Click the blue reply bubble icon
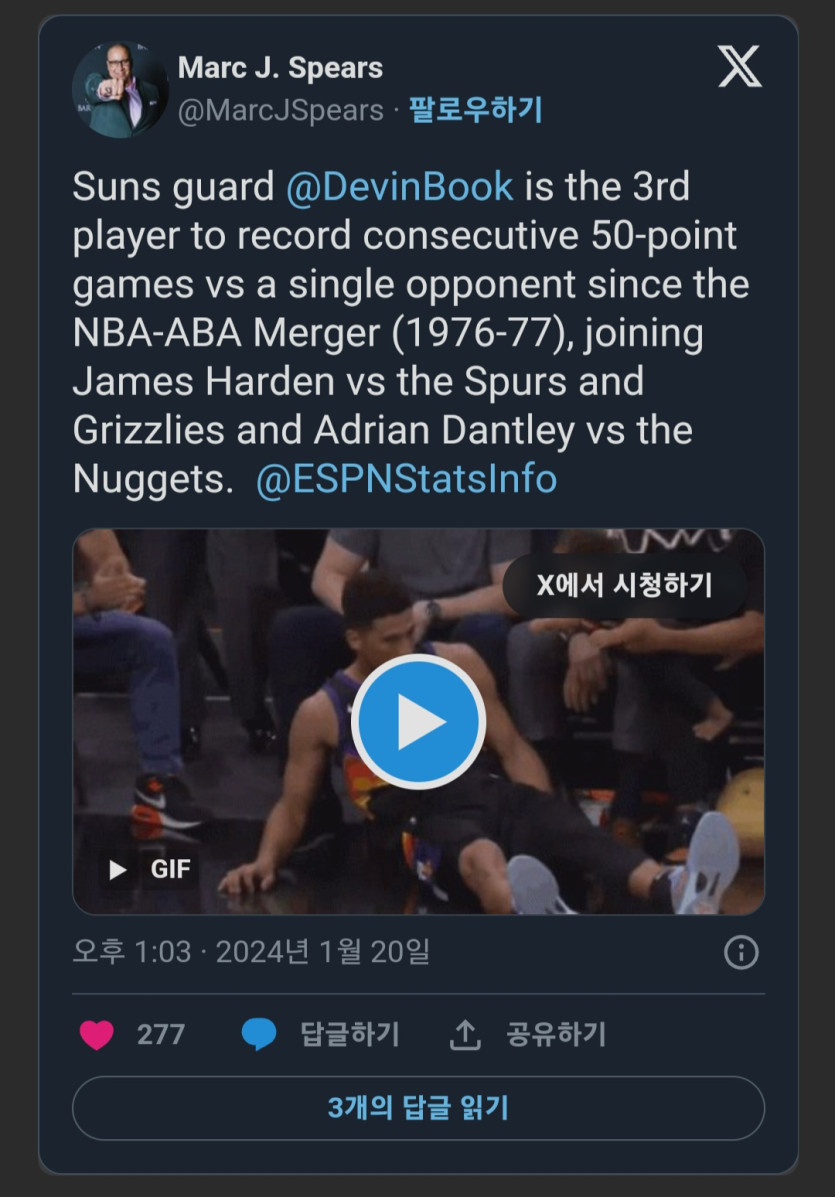Image resolution: width=835 pixels, height=1197 pixels. [x=259, y=1034]
